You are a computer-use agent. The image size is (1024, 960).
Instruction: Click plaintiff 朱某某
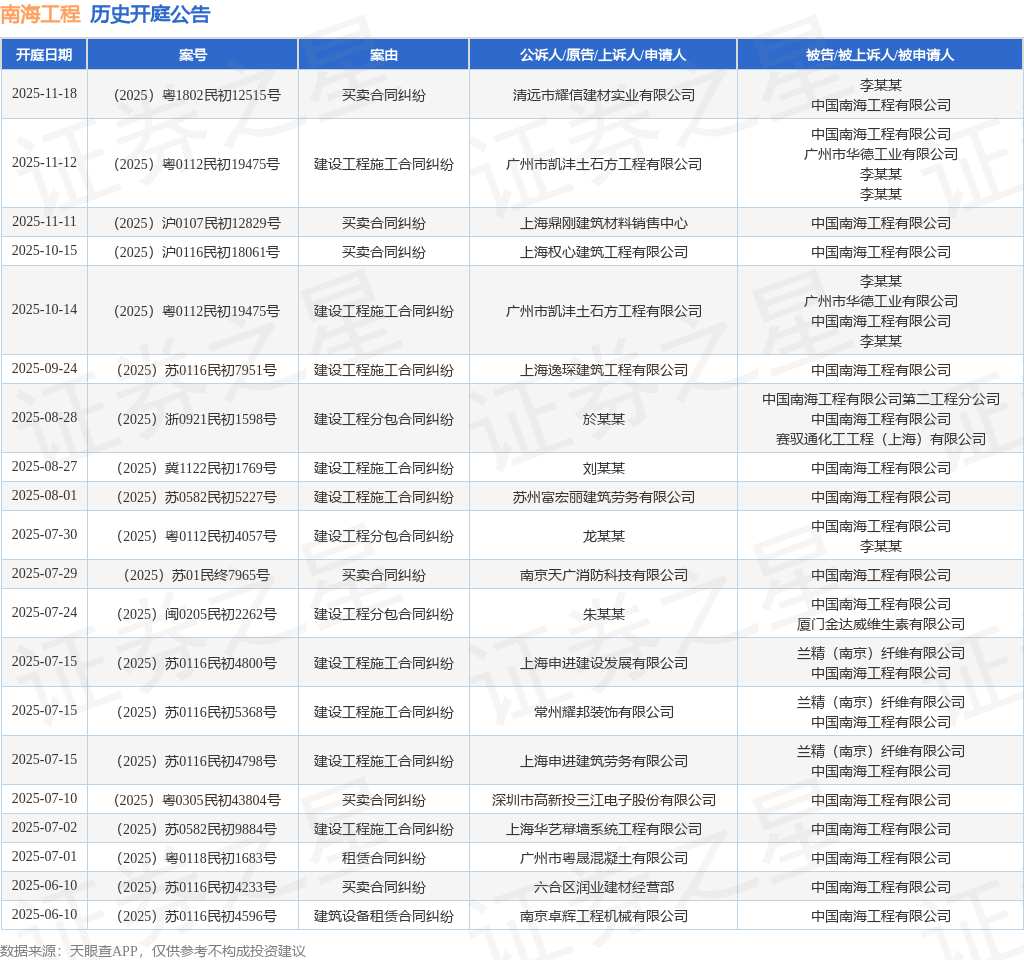pyautogui.click(x=603, y=614)
